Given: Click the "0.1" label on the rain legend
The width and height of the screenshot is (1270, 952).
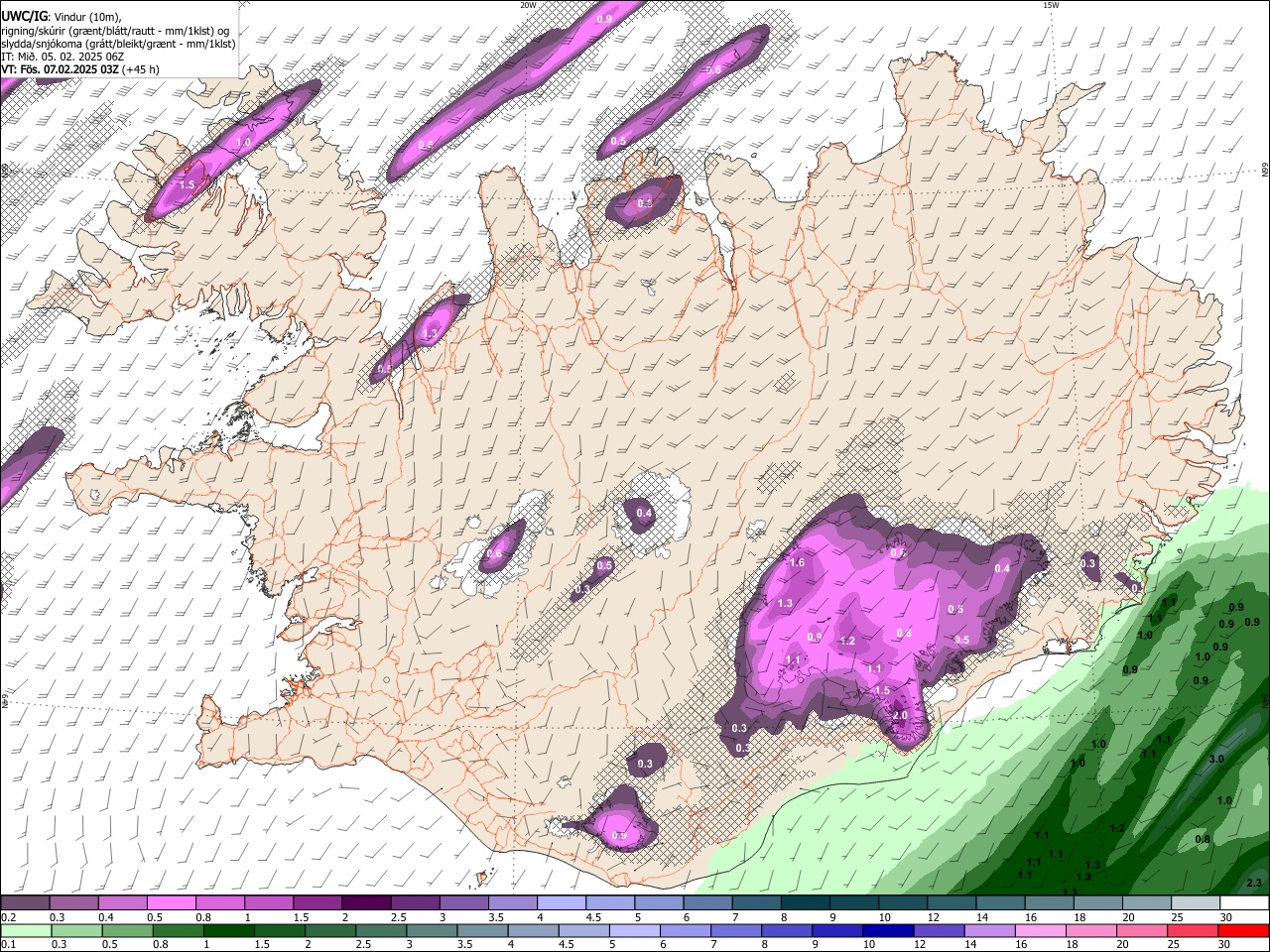Looking at the screenshot, I should tap(8, 945).
